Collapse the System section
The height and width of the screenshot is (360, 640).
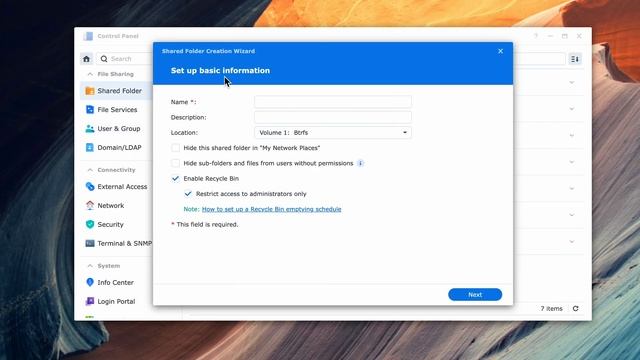[x=90, y=266]
